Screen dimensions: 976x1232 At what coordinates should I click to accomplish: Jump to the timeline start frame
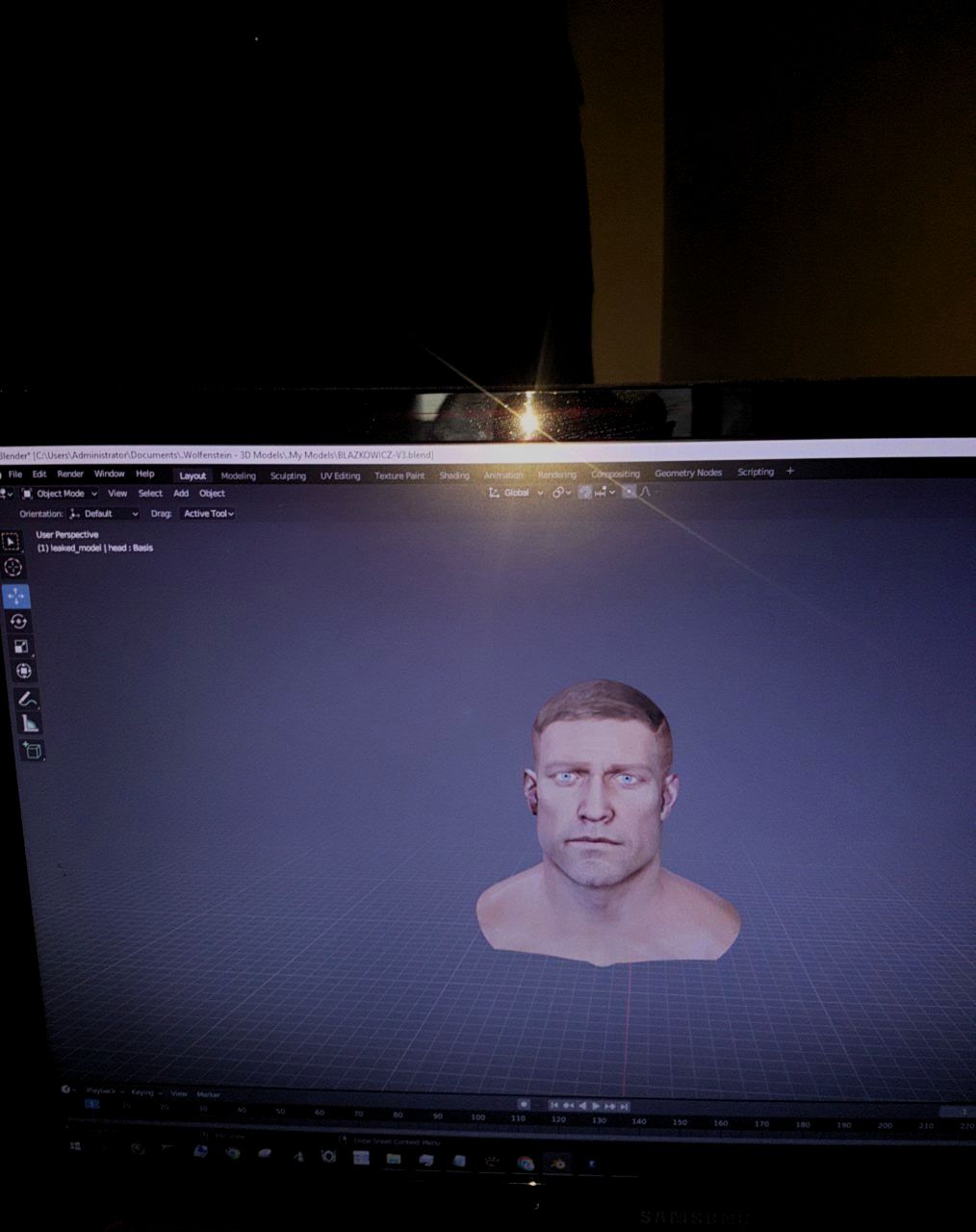pyautogui.click(x=554, y=1105)
